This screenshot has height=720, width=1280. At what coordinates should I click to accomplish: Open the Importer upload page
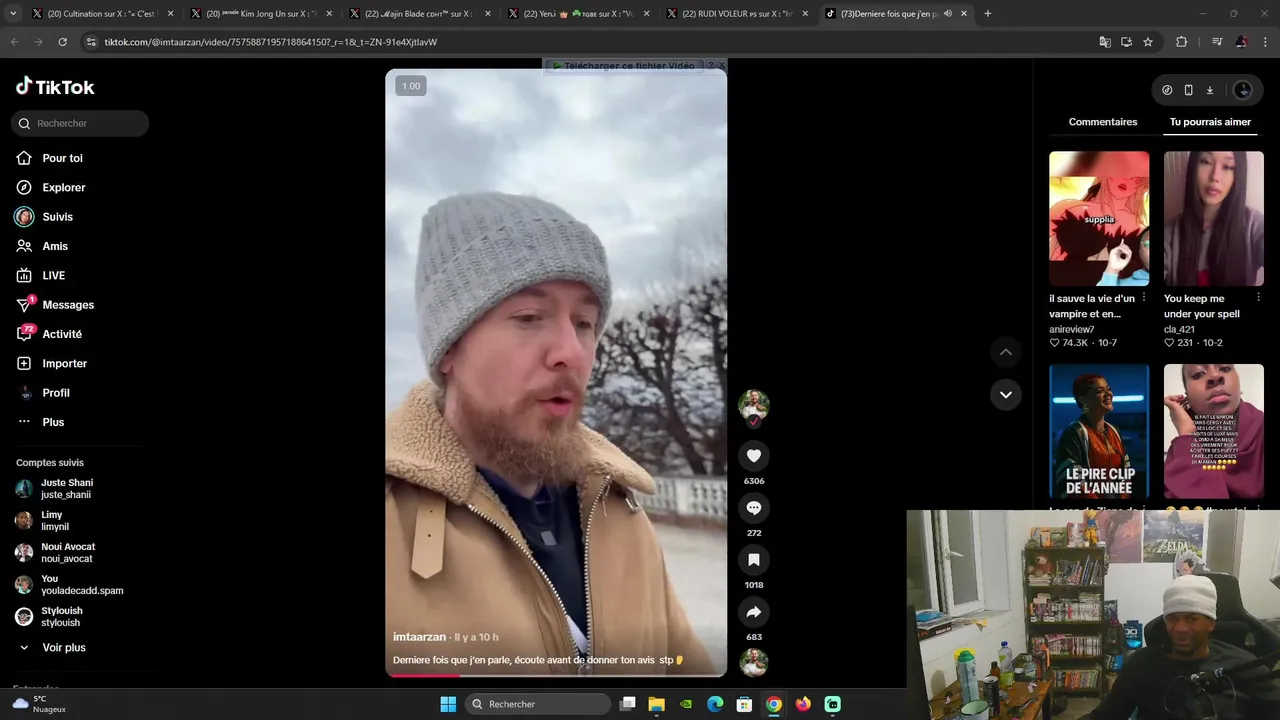click(64, 363)
